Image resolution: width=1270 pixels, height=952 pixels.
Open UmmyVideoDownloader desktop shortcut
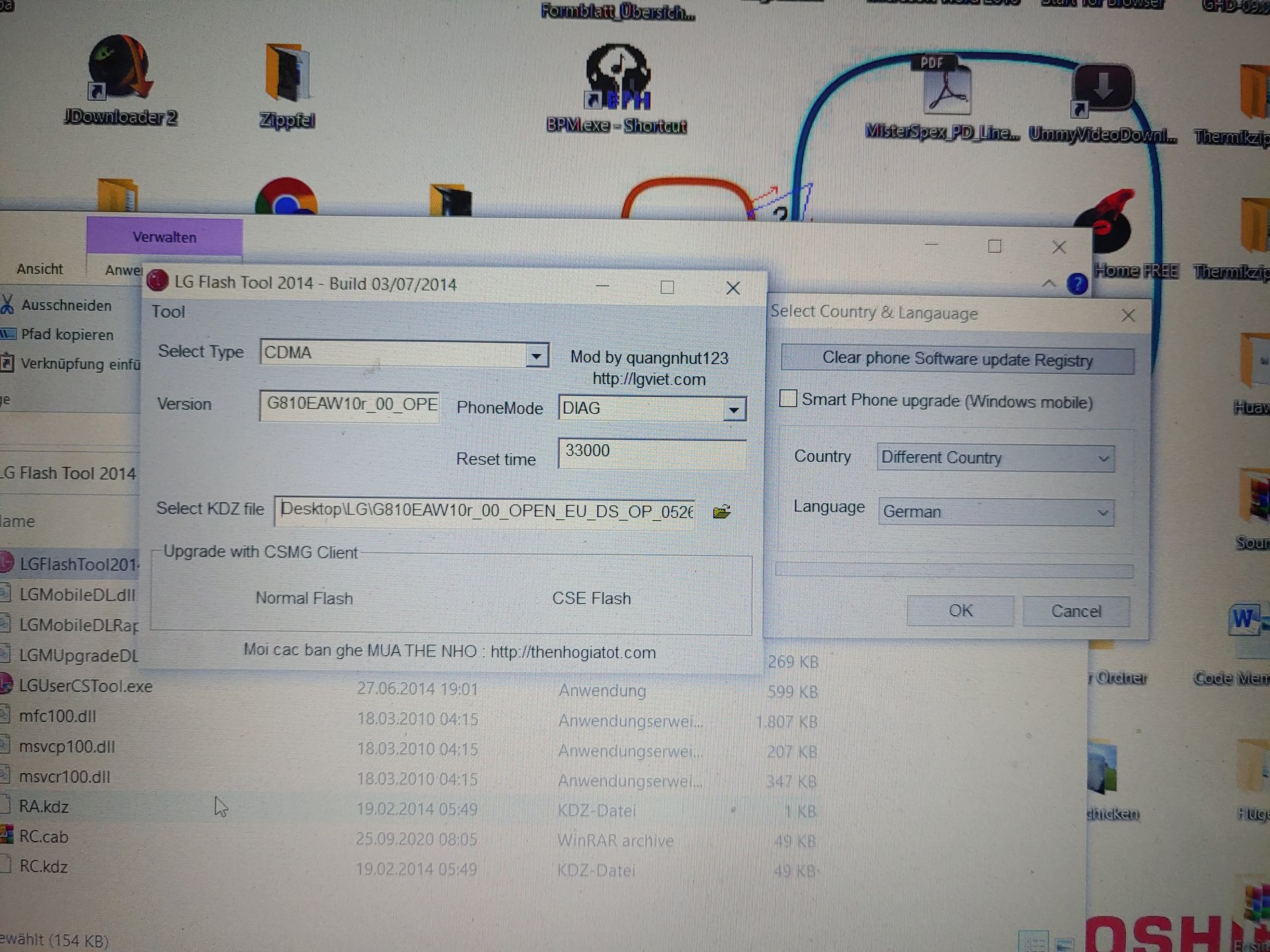click(1102, 104)
